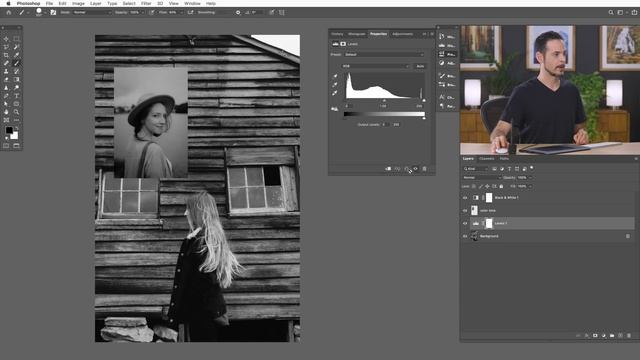Switch to the Histogram tab
The image size is (640, 360).
[x=356, y=34]
